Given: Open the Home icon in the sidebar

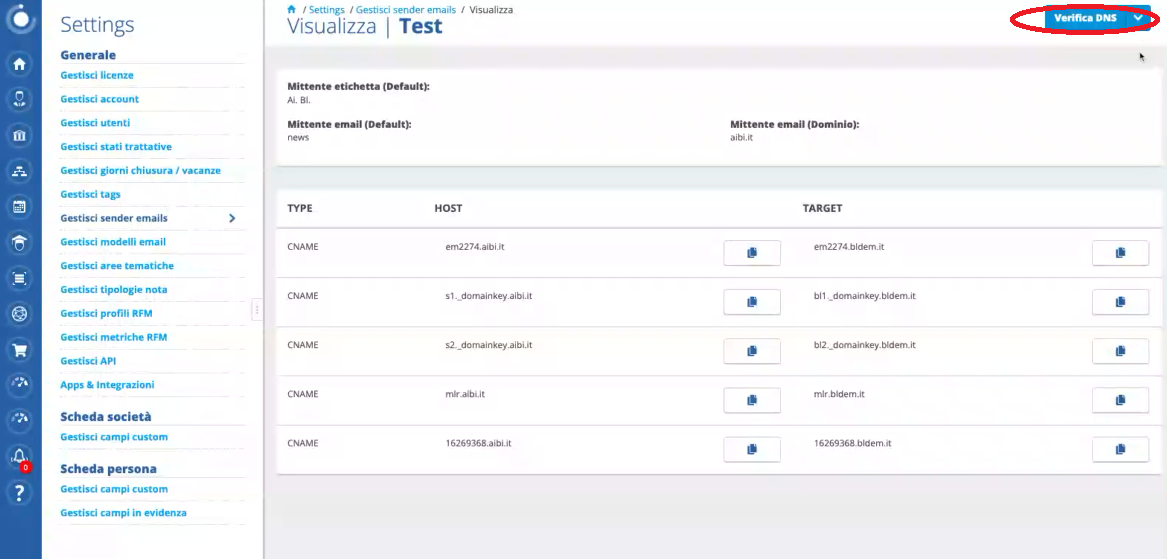Looking at the screenshot, I should coord(20,64).
